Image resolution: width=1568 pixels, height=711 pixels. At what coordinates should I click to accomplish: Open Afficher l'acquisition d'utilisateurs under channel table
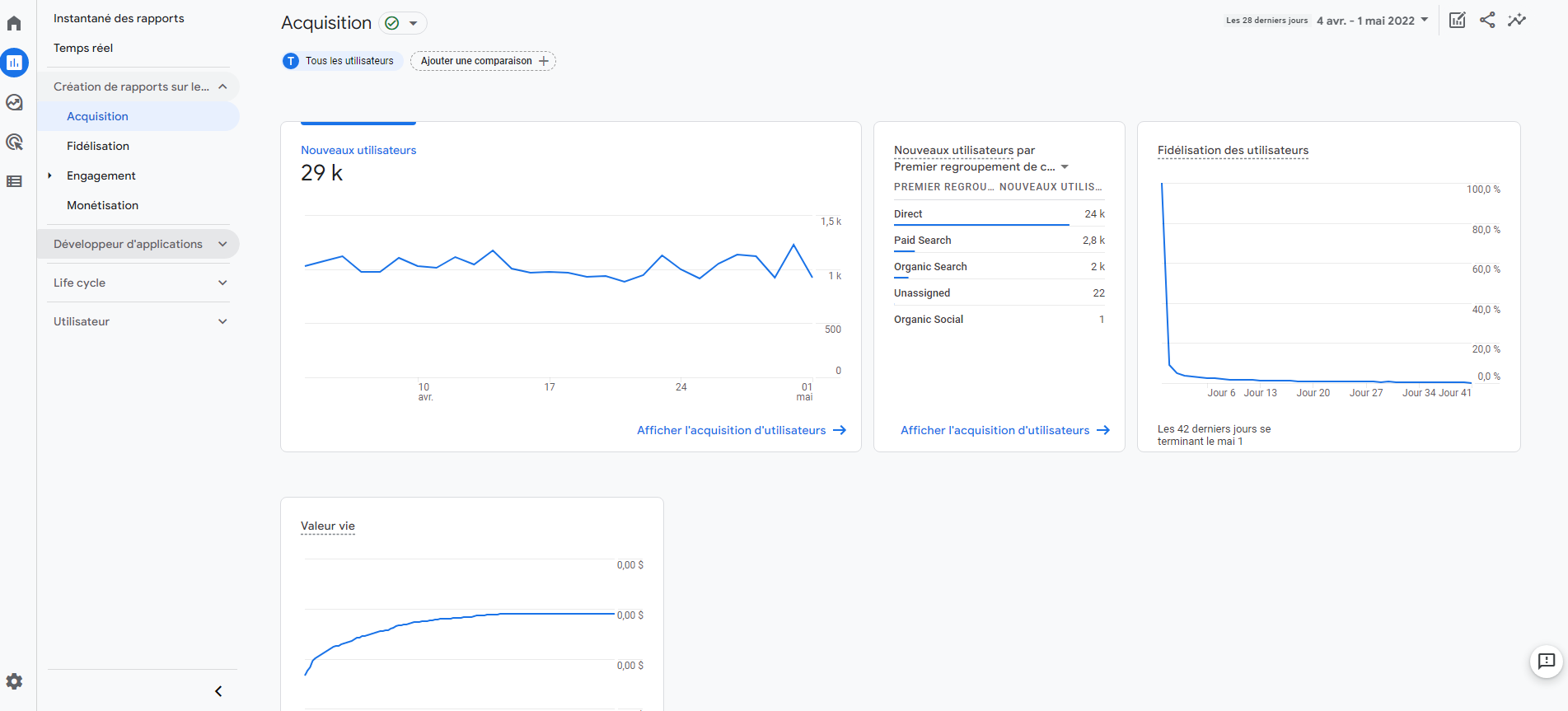pos(1005,430)
